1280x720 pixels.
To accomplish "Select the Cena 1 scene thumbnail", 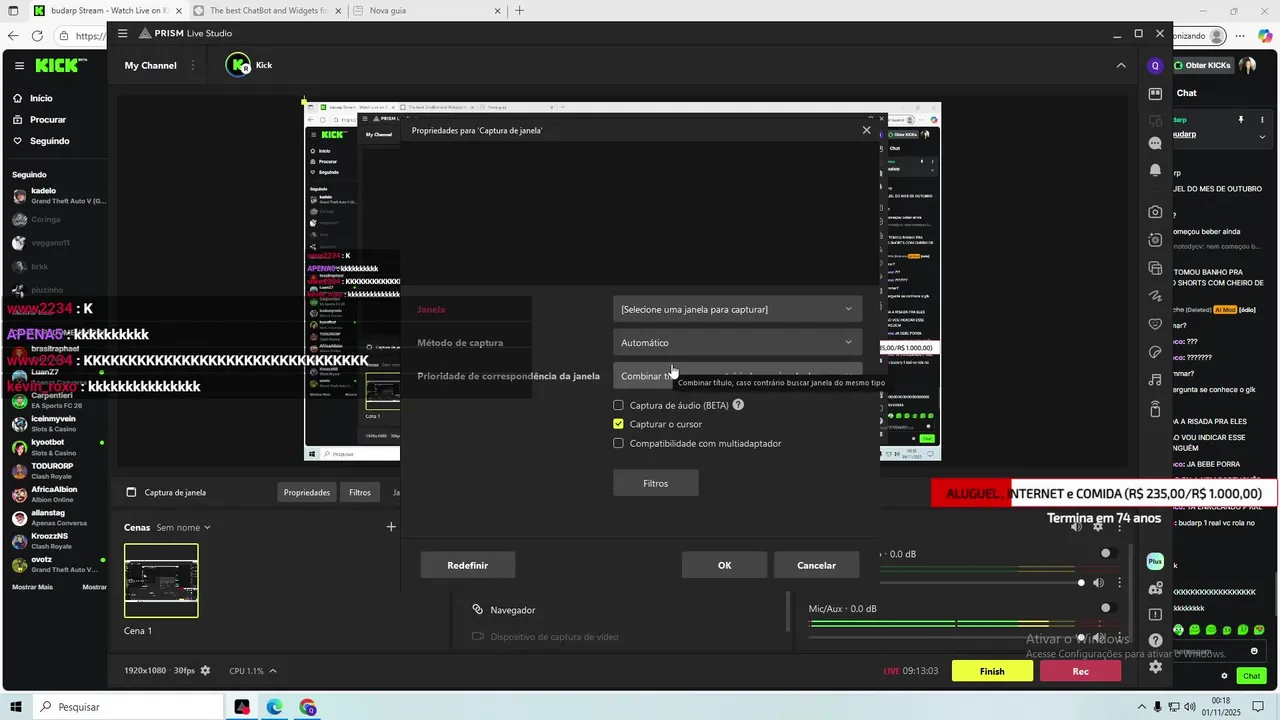I will coord(161,580).
